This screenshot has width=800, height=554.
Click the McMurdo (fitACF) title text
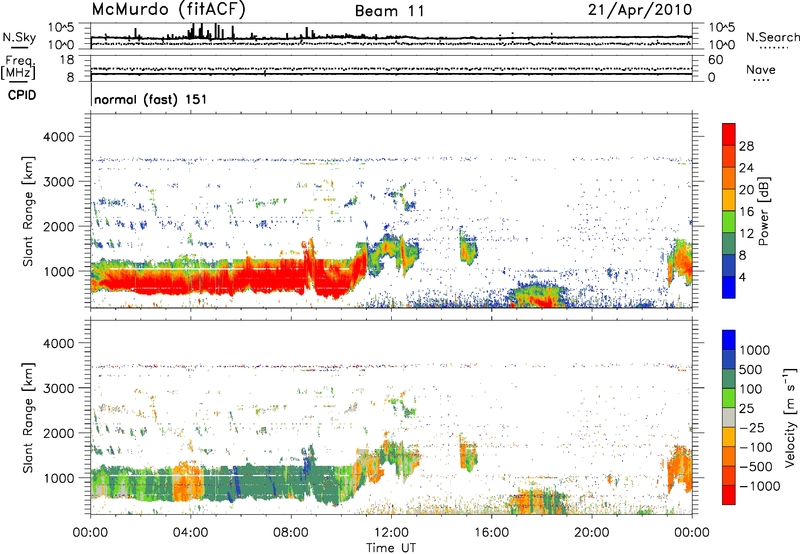pyautogui.click(x=168, y=10)
